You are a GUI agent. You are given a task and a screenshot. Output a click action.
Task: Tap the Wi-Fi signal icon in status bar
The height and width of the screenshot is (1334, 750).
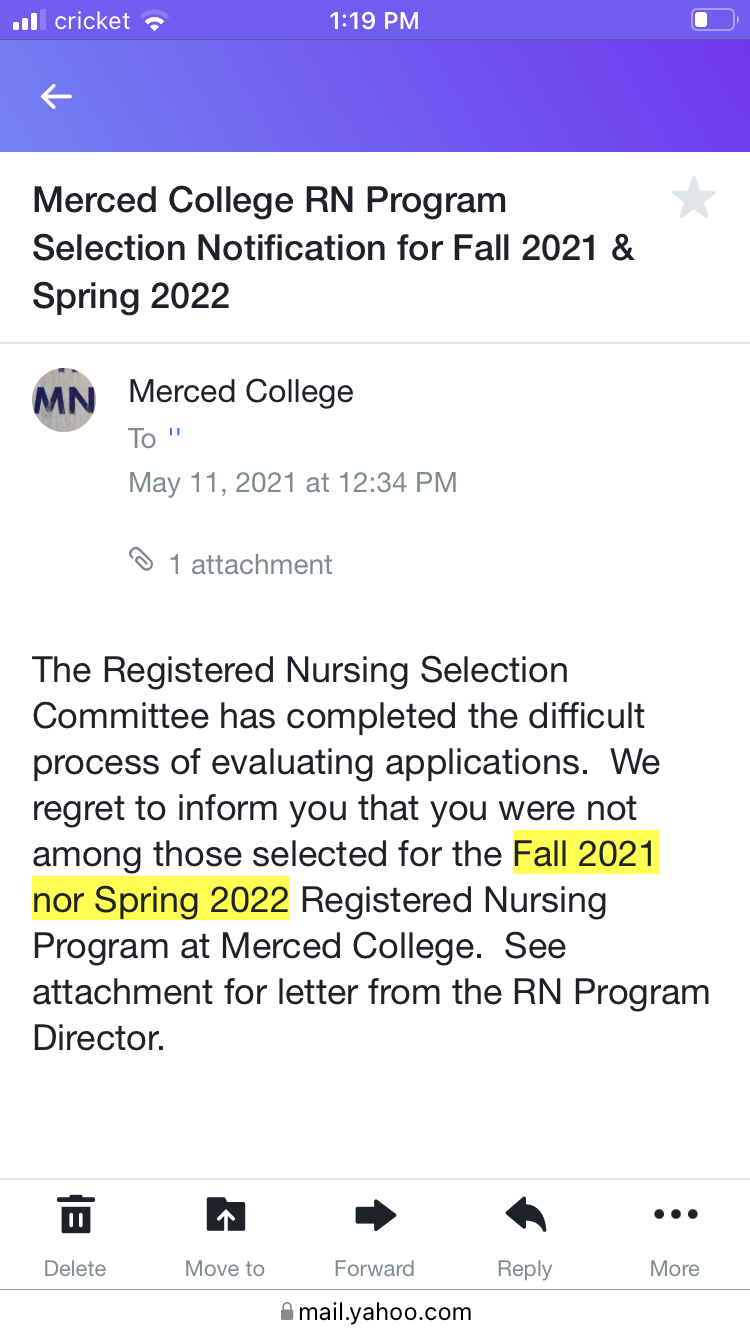click(x=154, y=21)
